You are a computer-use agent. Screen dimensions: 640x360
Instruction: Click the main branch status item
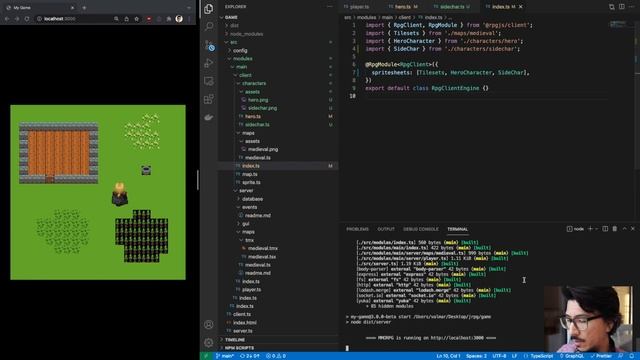pyautogui.click(x=225, y=356)
